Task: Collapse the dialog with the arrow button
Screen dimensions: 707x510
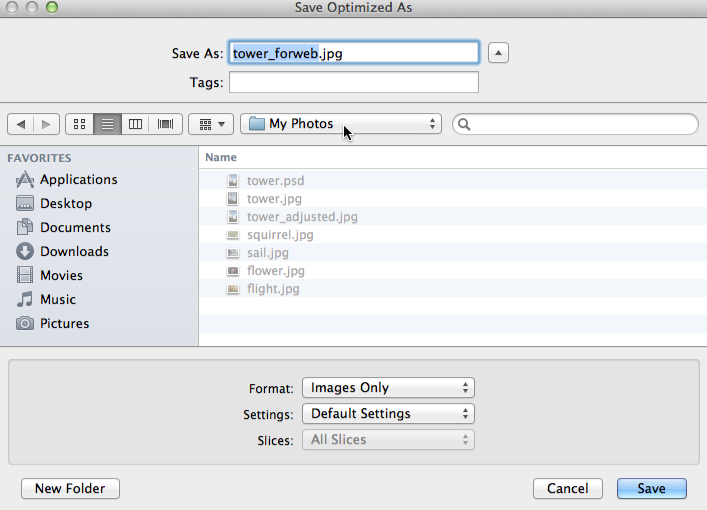Action: [500, 53]
